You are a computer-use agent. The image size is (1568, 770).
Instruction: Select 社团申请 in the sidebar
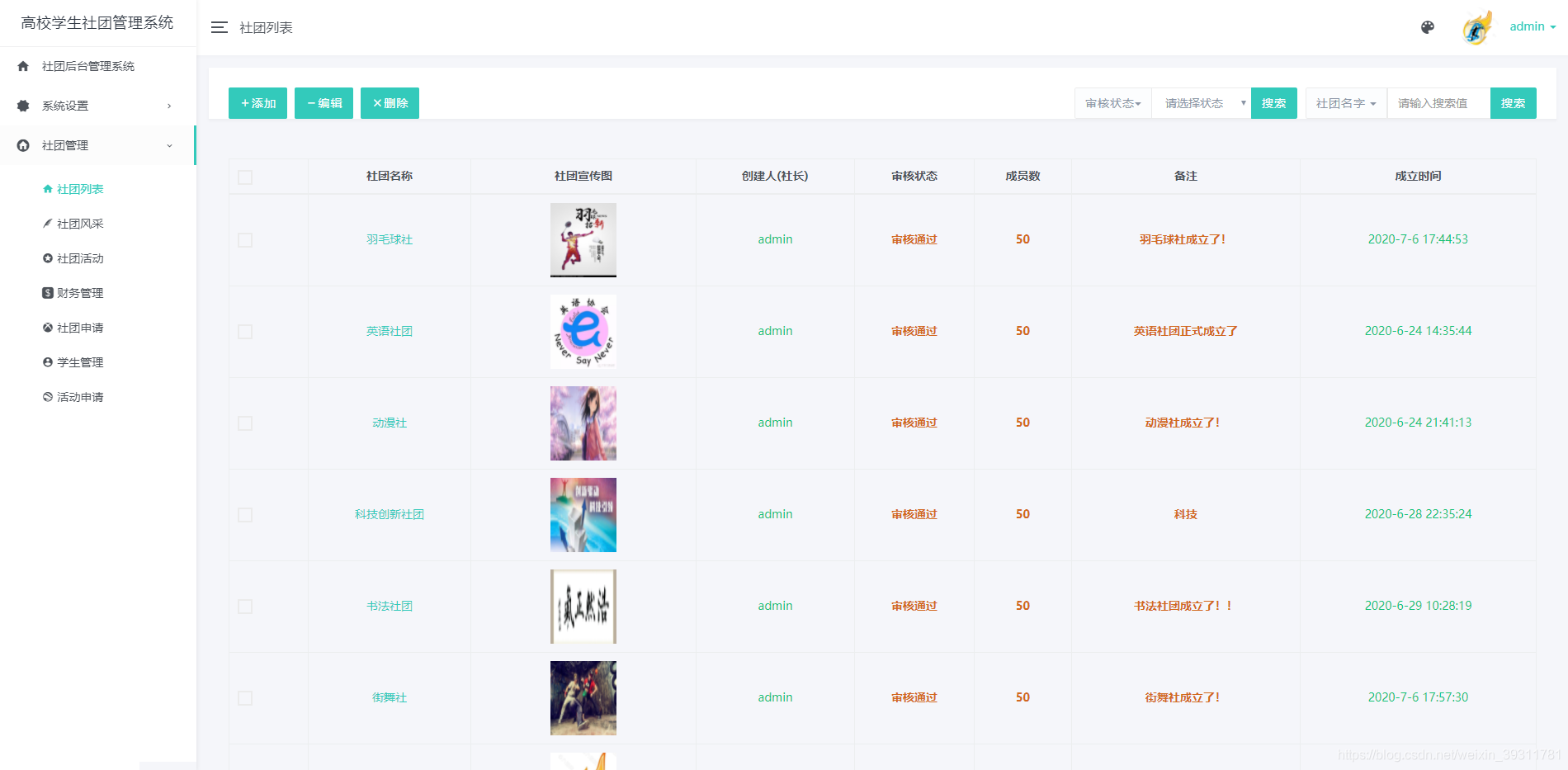pos(80,328)
